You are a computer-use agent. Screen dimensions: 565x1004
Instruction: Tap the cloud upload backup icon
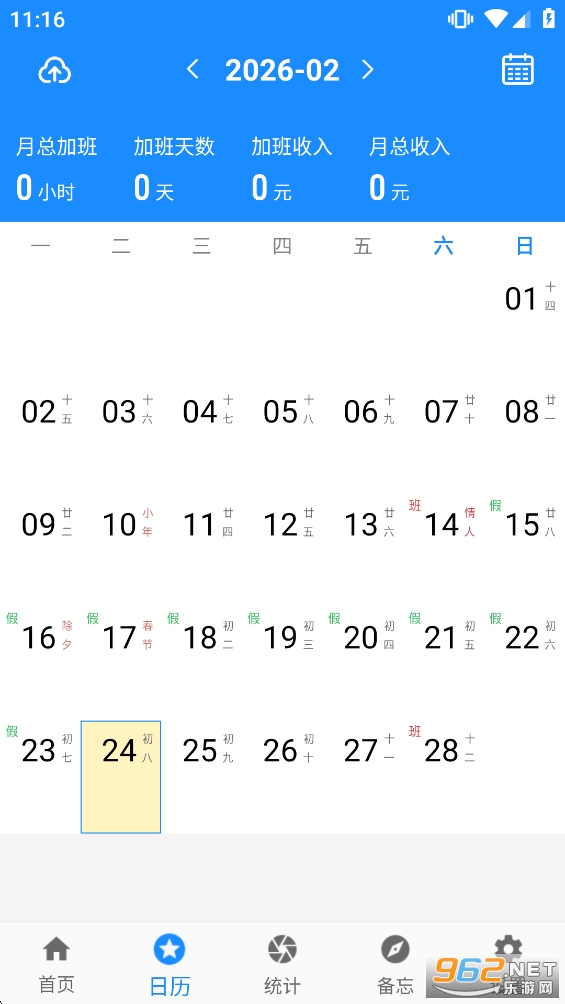pyautogui.click(x=54, y=70)
